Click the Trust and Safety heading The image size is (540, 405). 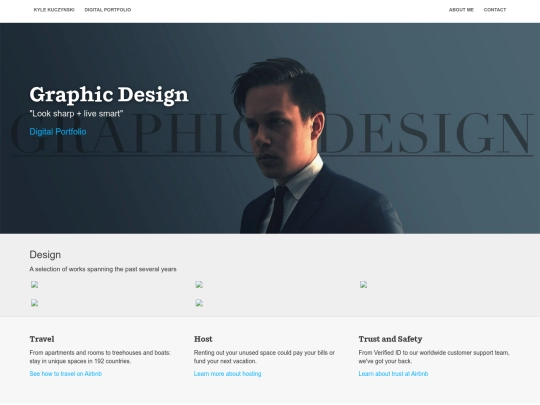pos(391,339)
